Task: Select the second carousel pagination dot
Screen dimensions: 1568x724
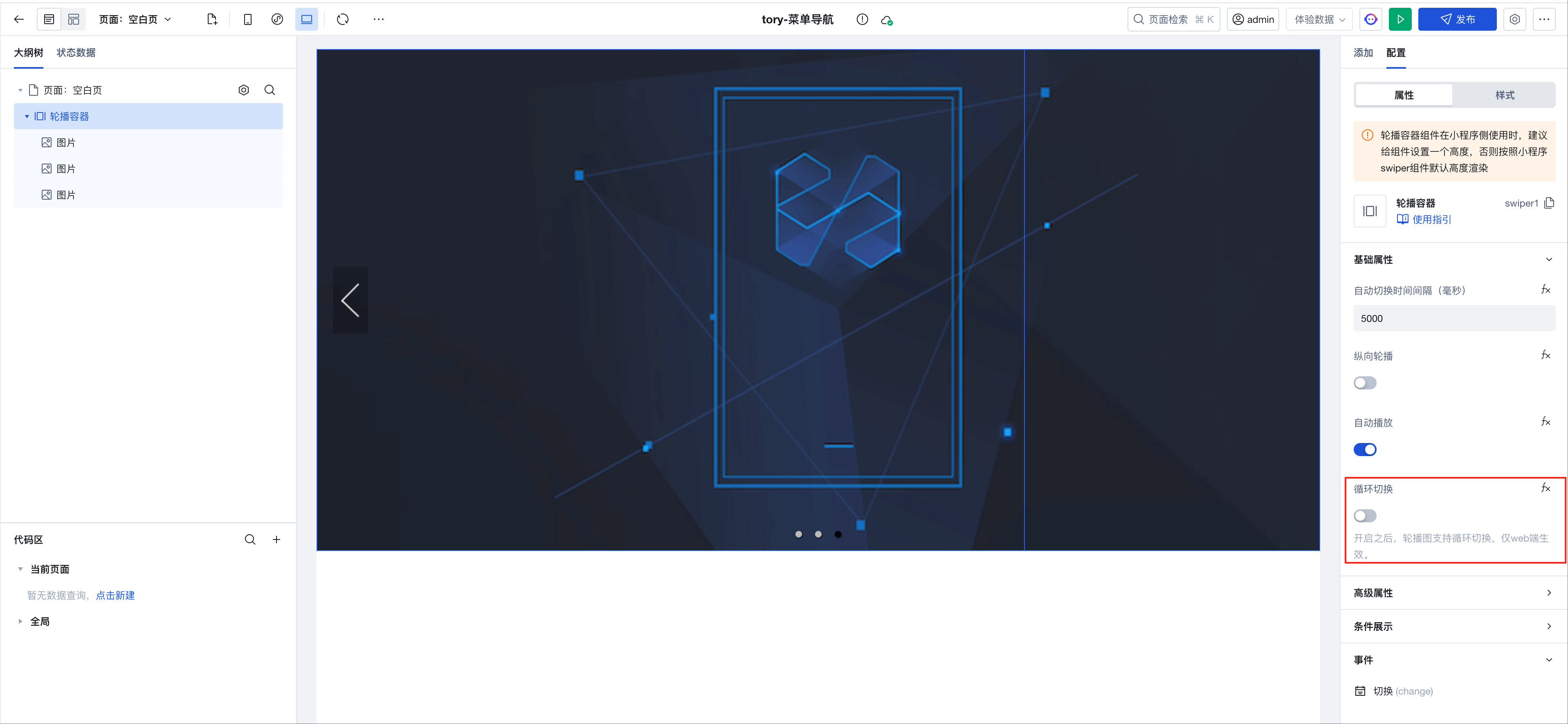Action: (x=818, y=535)
